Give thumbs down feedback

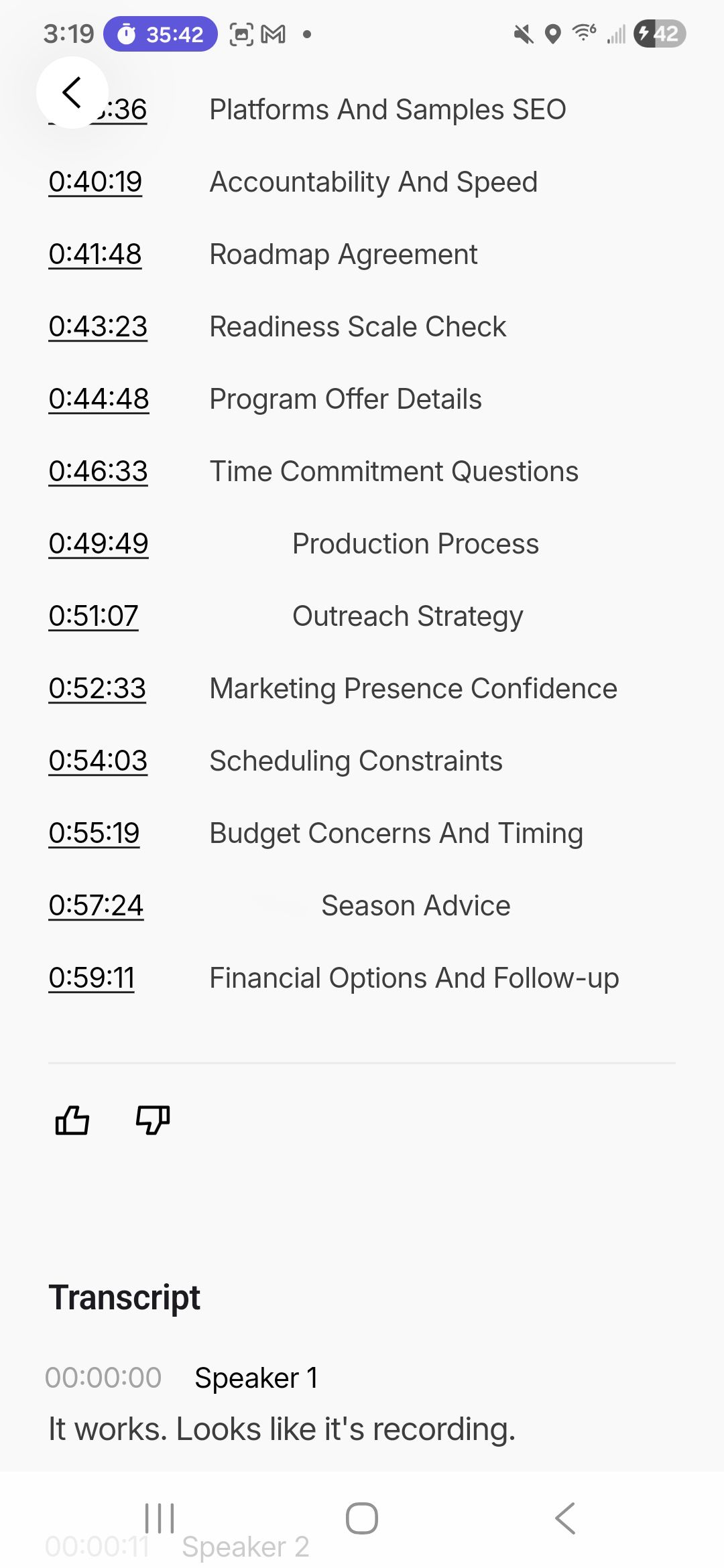click(x=153, y=1120)
